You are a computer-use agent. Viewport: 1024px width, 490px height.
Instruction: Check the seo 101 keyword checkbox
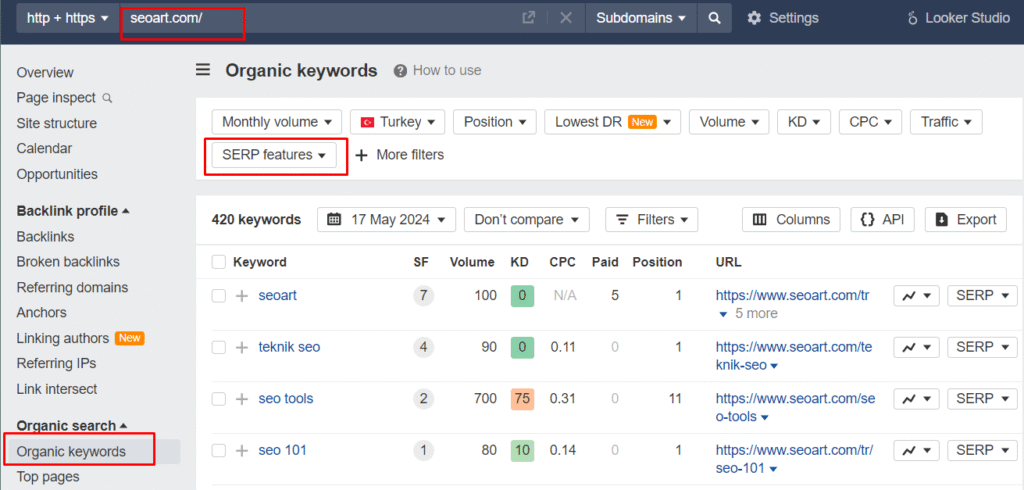click(218, 451)
